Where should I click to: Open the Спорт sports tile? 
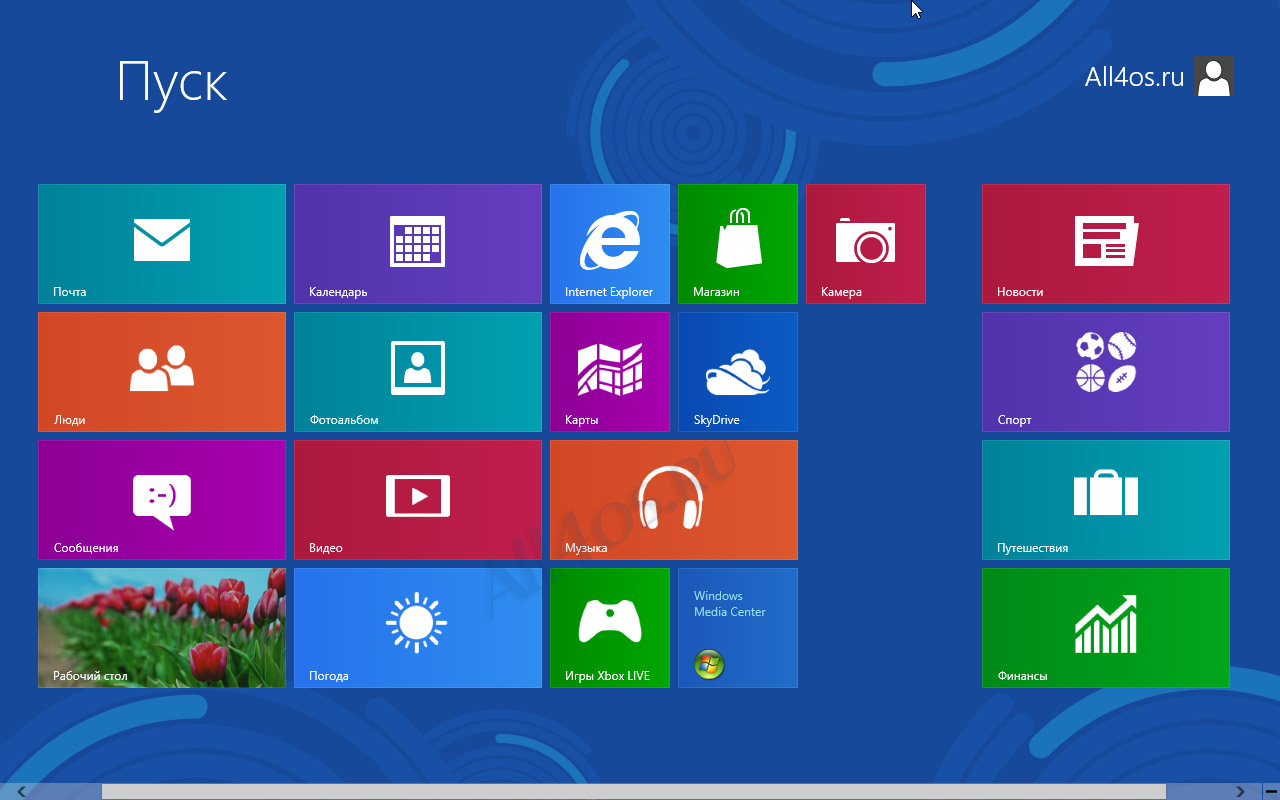(1106, 372)
